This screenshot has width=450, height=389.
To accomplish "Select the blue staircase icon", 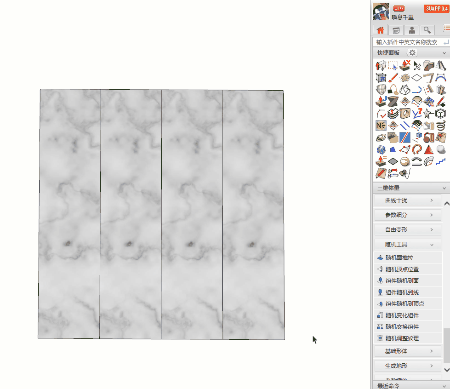I will (441, 162).
